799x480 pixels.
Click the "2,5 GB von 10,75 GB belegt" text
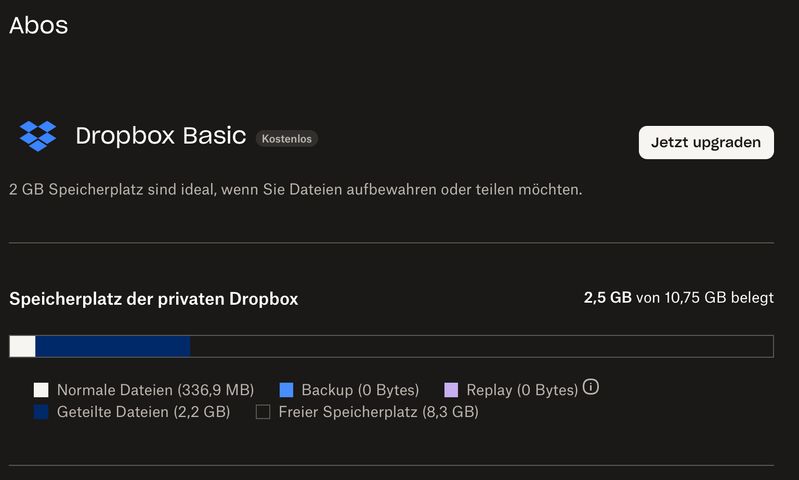678,298
